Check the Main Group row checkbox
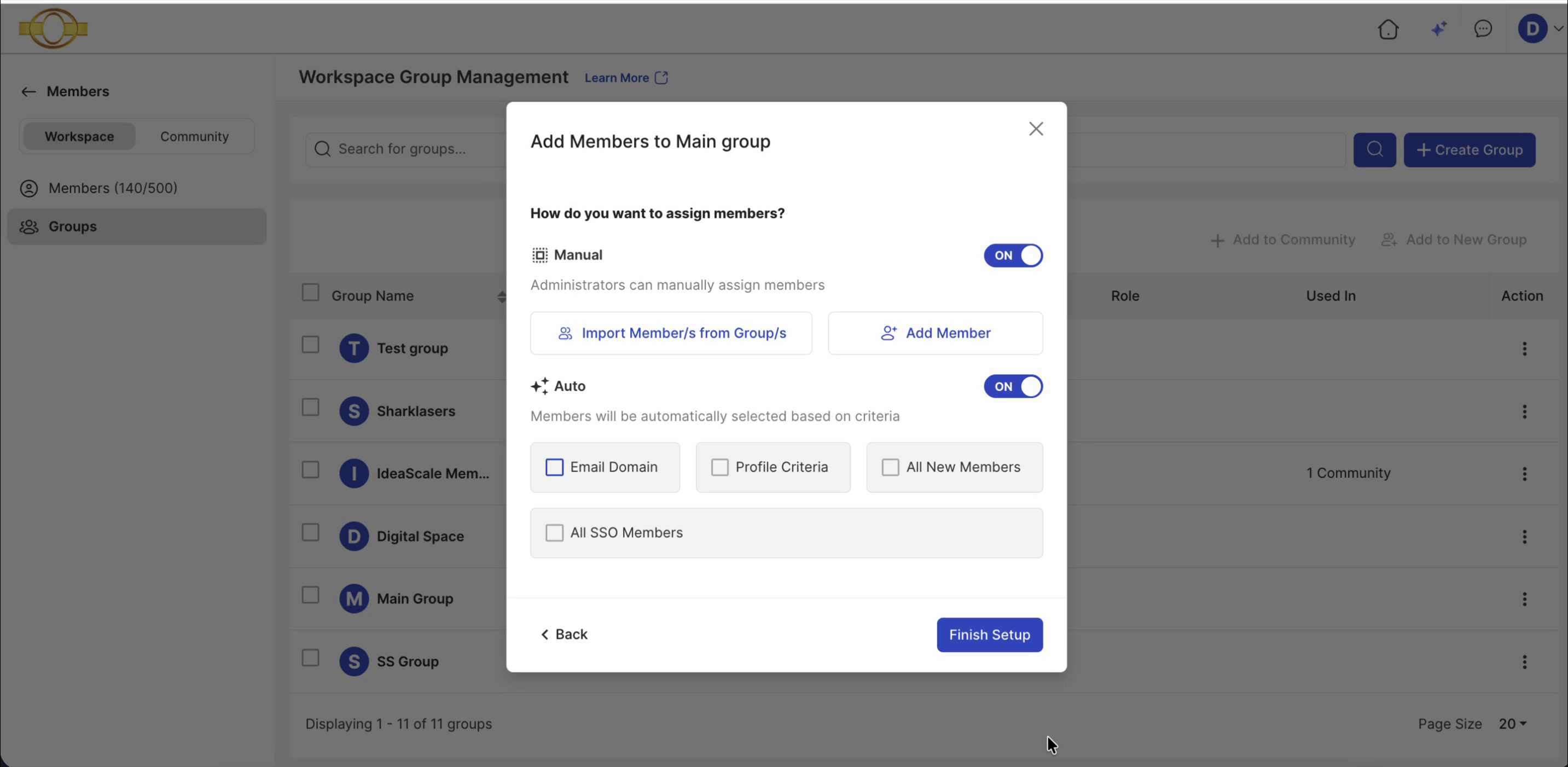 [x=310, y=595]
